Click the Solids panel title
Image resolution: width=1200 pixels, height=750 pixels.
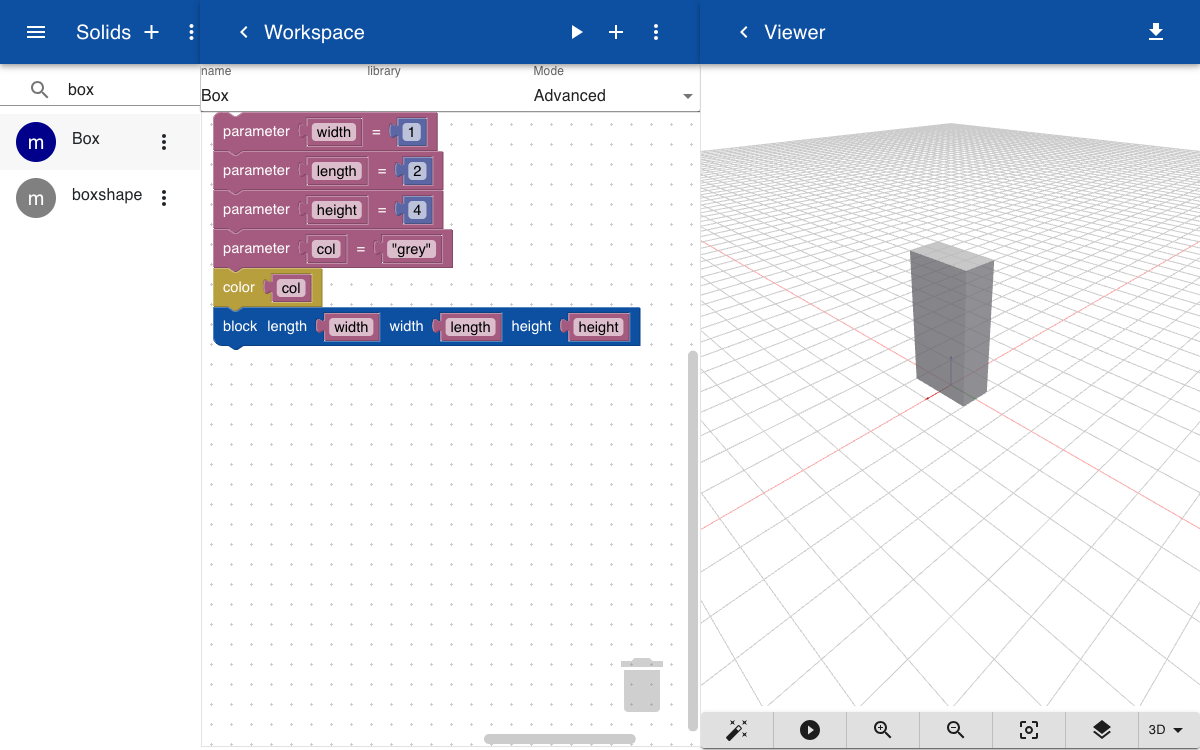point(104,32)
